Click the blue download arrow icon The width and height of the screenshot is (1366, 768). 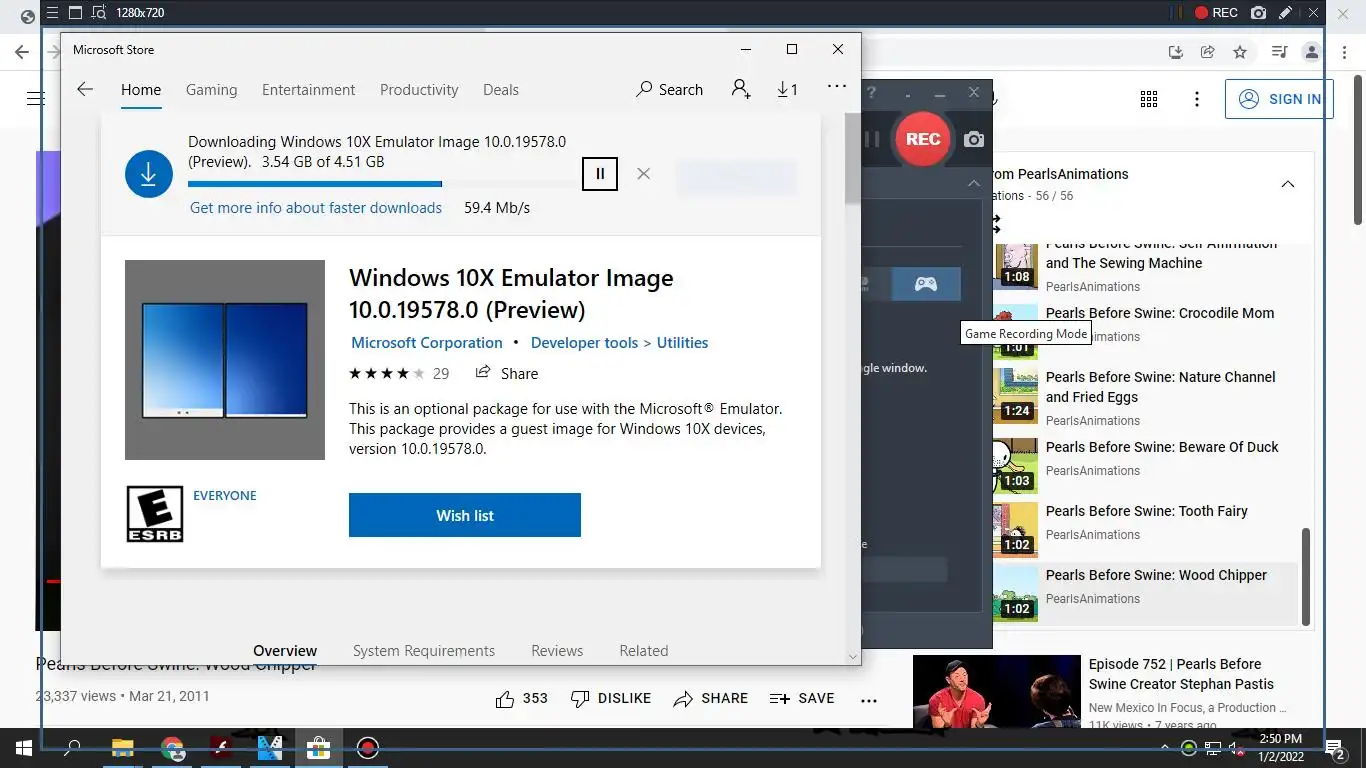(149, 174)
